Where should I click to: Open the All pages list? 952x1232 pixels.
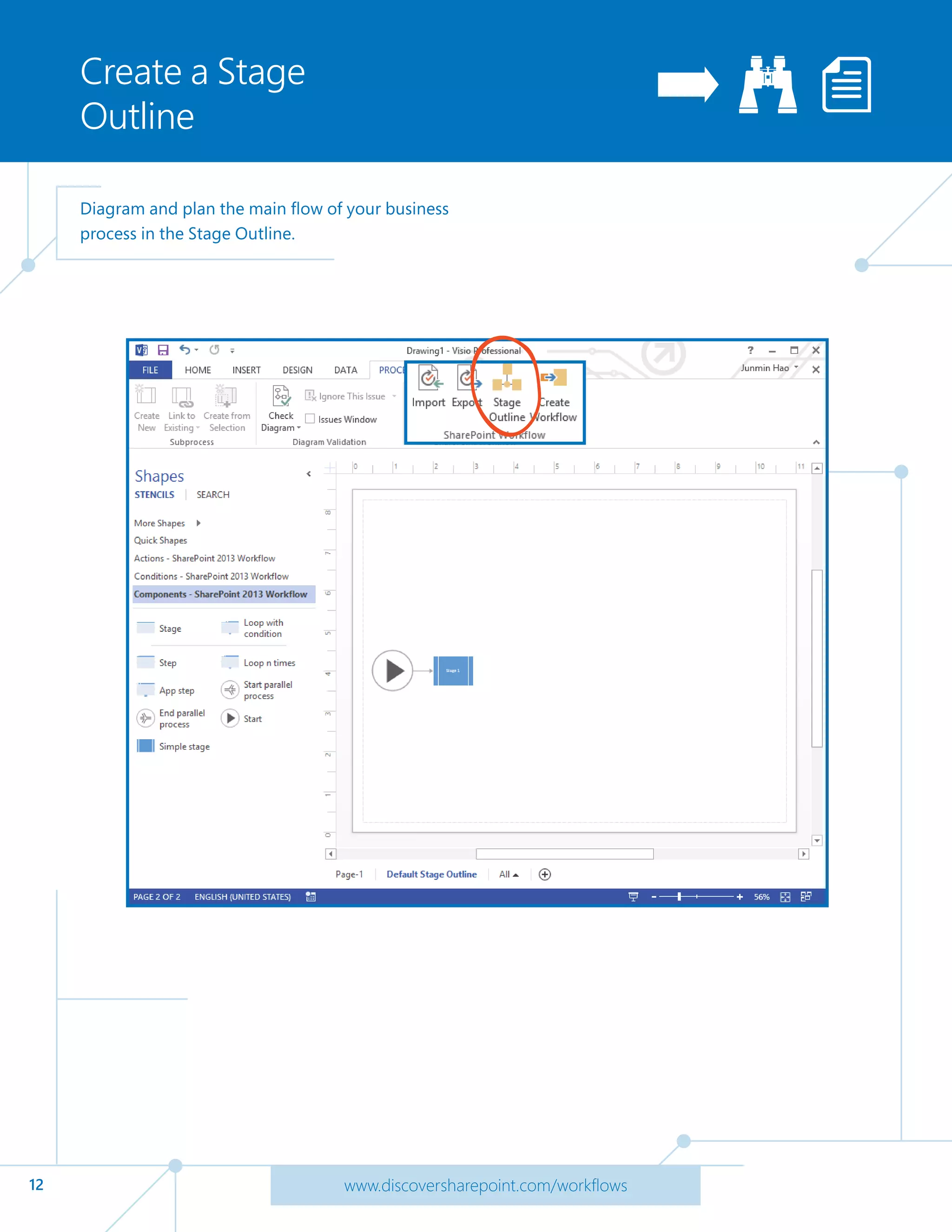coord(509,874)
